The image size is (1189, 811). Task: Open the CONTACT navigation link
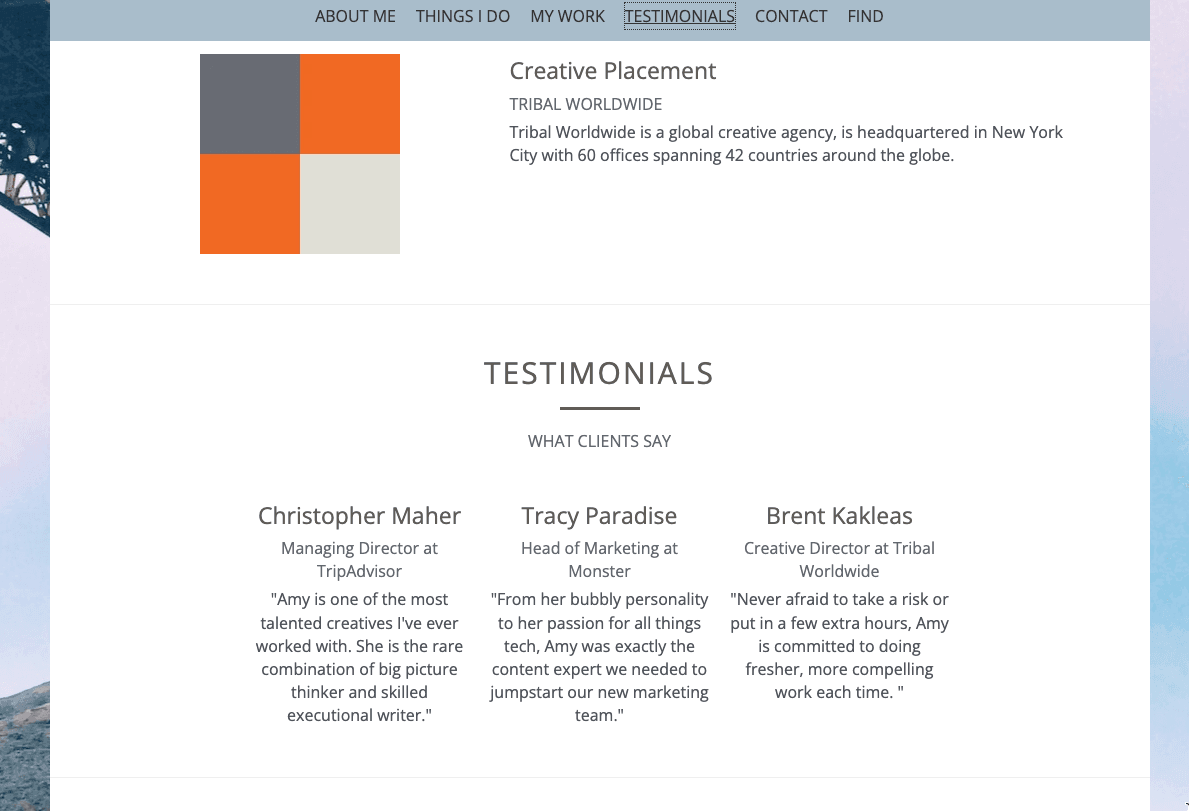tap(791, 16)
